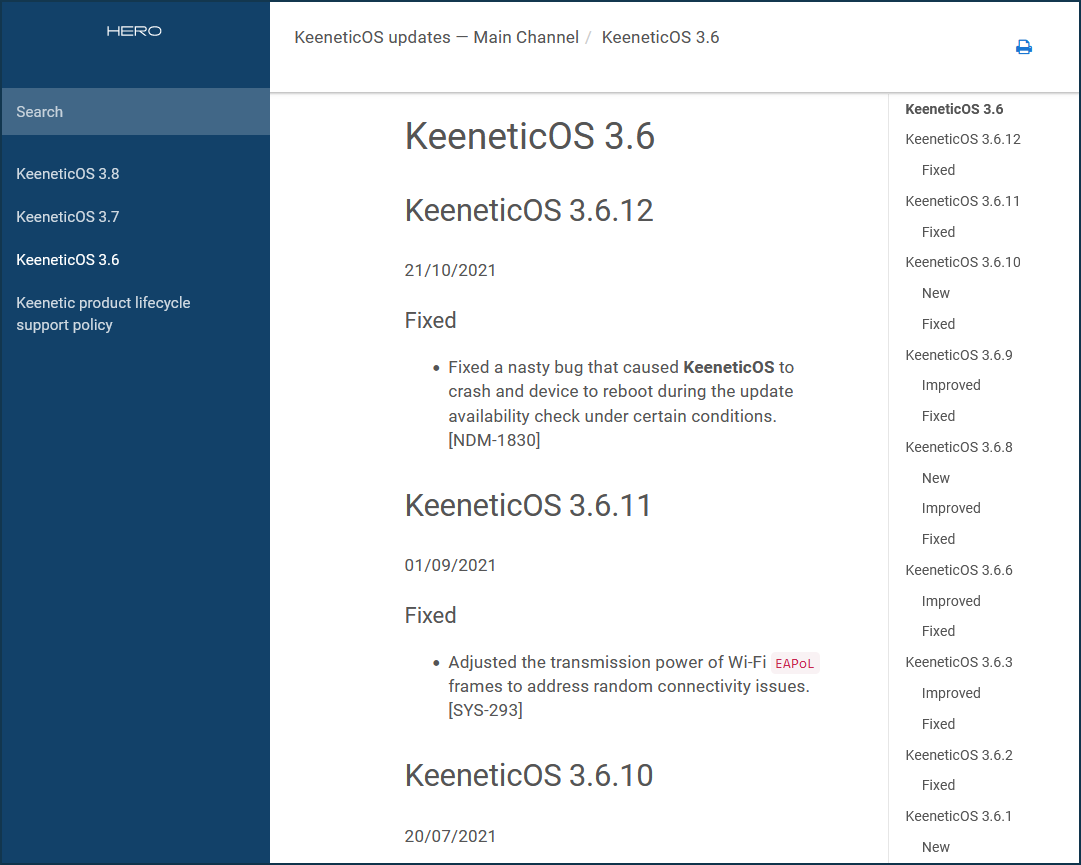Click the KeeneticOS 3.6 breadcrumb item
Image resolution: width=1081 pixels, height=865 pixels.
[660, 37]
